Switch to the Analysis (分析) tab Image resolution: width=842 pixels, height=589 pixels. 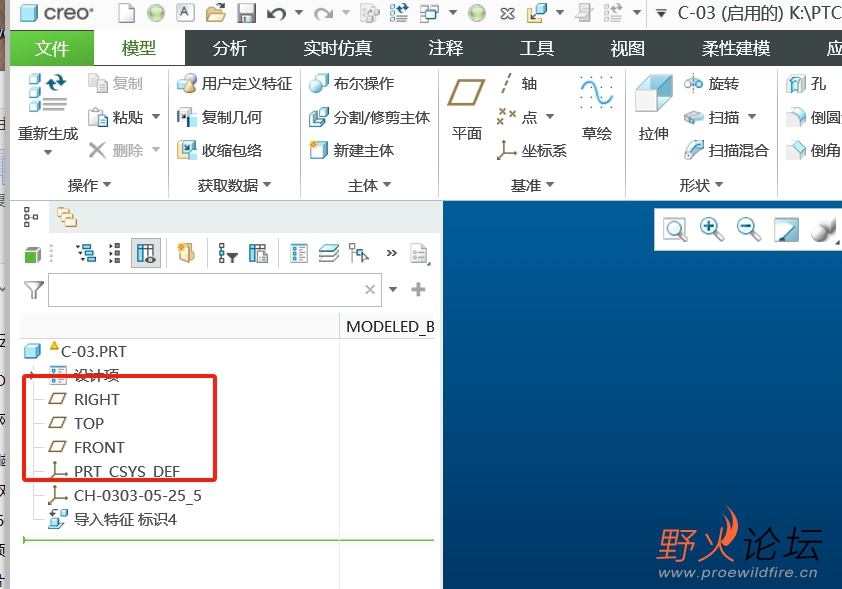230,48
